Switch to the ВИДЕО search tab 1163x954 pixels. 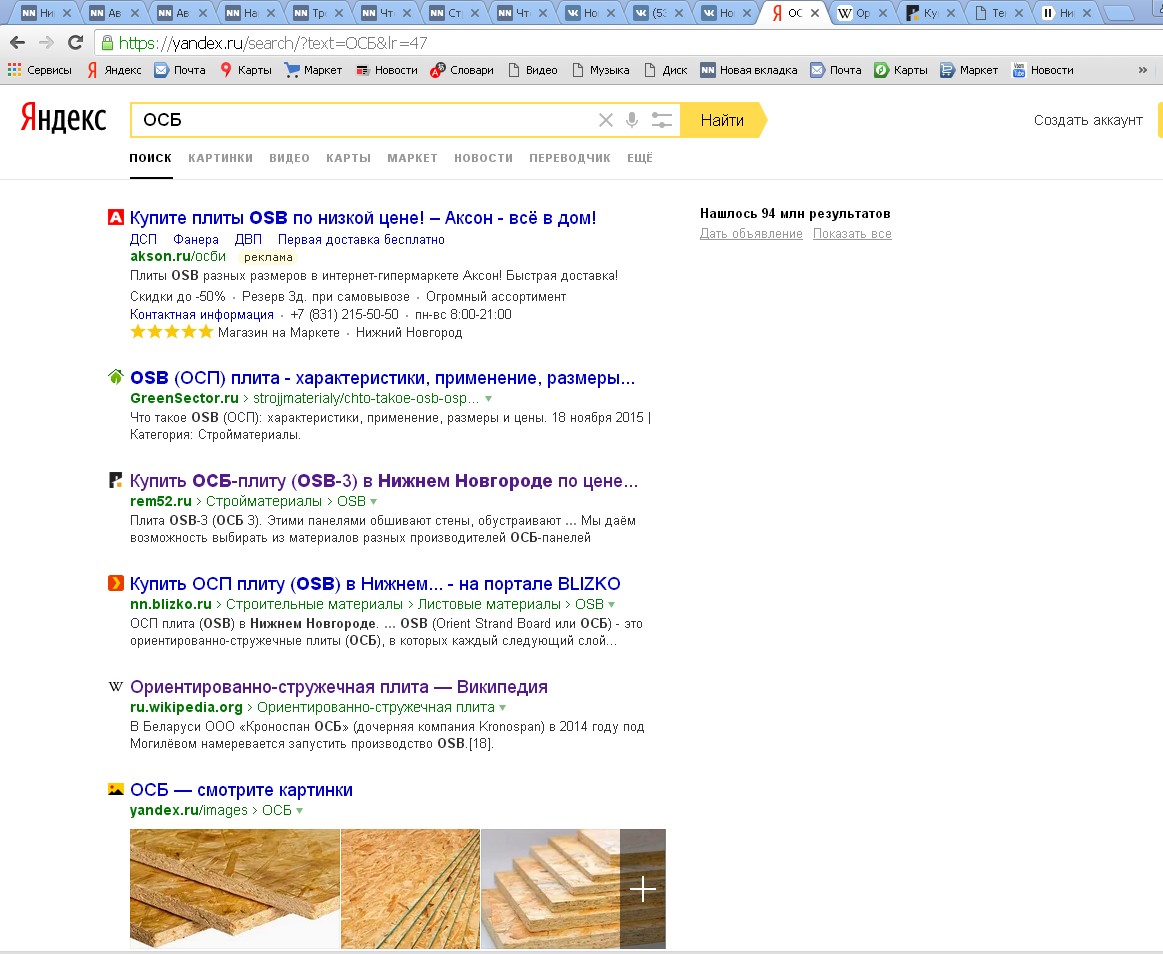tap(289, 158)
